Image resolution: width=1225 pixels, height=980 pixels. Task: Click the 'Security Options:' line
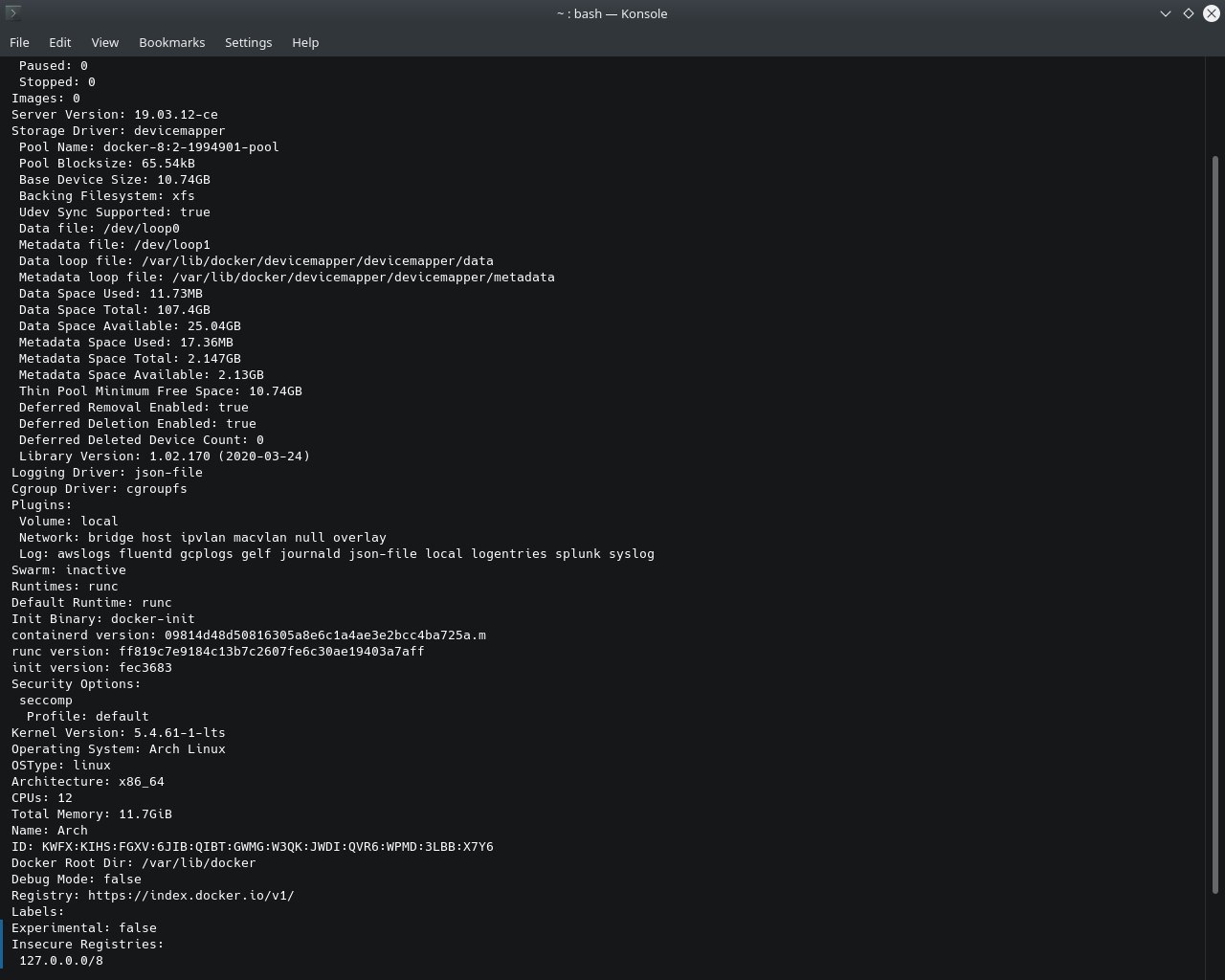click(77, 684)
